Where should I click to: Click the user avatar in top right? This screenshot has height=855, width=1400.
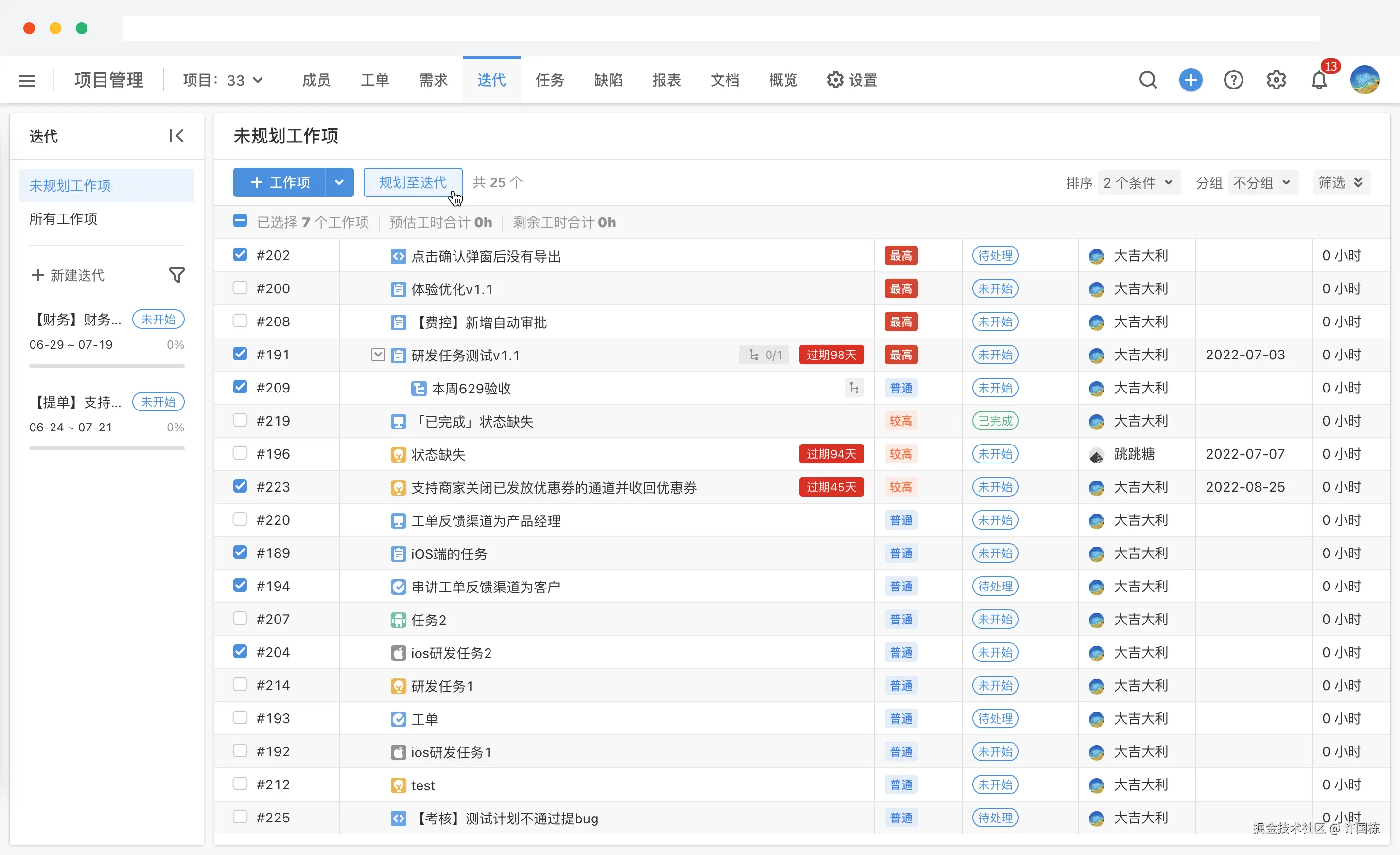click(1366, 80)
